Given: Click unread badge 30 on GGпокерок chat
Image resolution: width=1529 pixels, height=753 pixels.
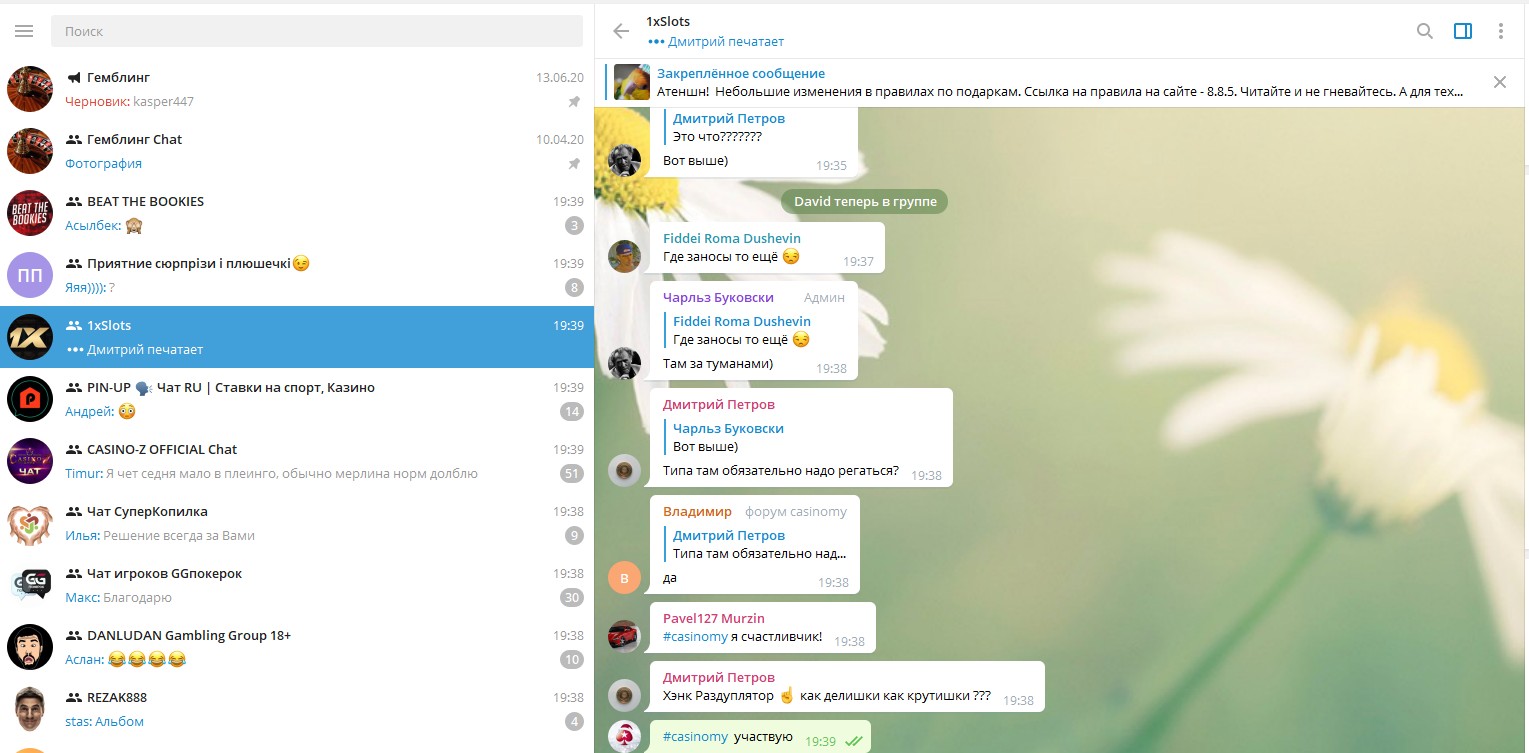Looking at the screenshot, I should (572, 597).
